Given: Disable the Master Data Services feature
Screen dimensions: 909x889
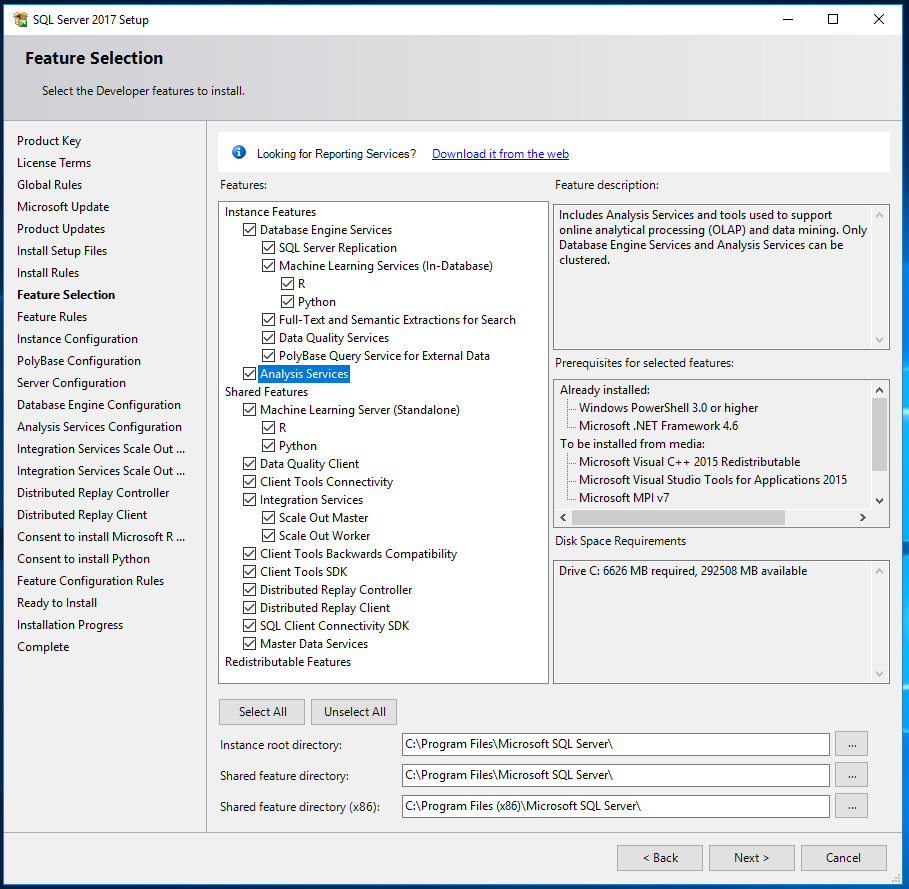Looking at the screenshot, I should tap(250, 644).
